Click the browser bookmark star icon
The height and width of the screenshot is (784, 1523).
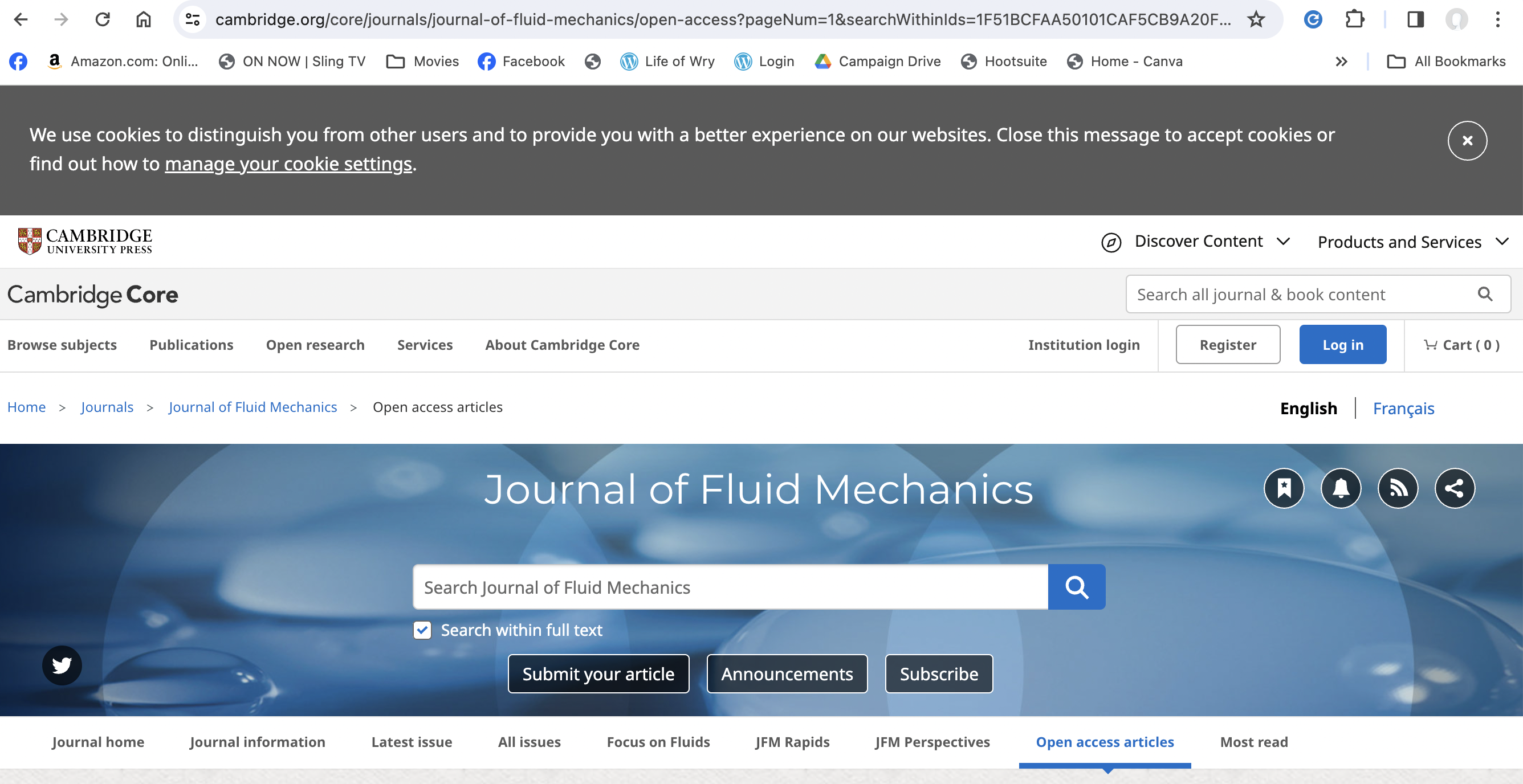point(1256,19)
